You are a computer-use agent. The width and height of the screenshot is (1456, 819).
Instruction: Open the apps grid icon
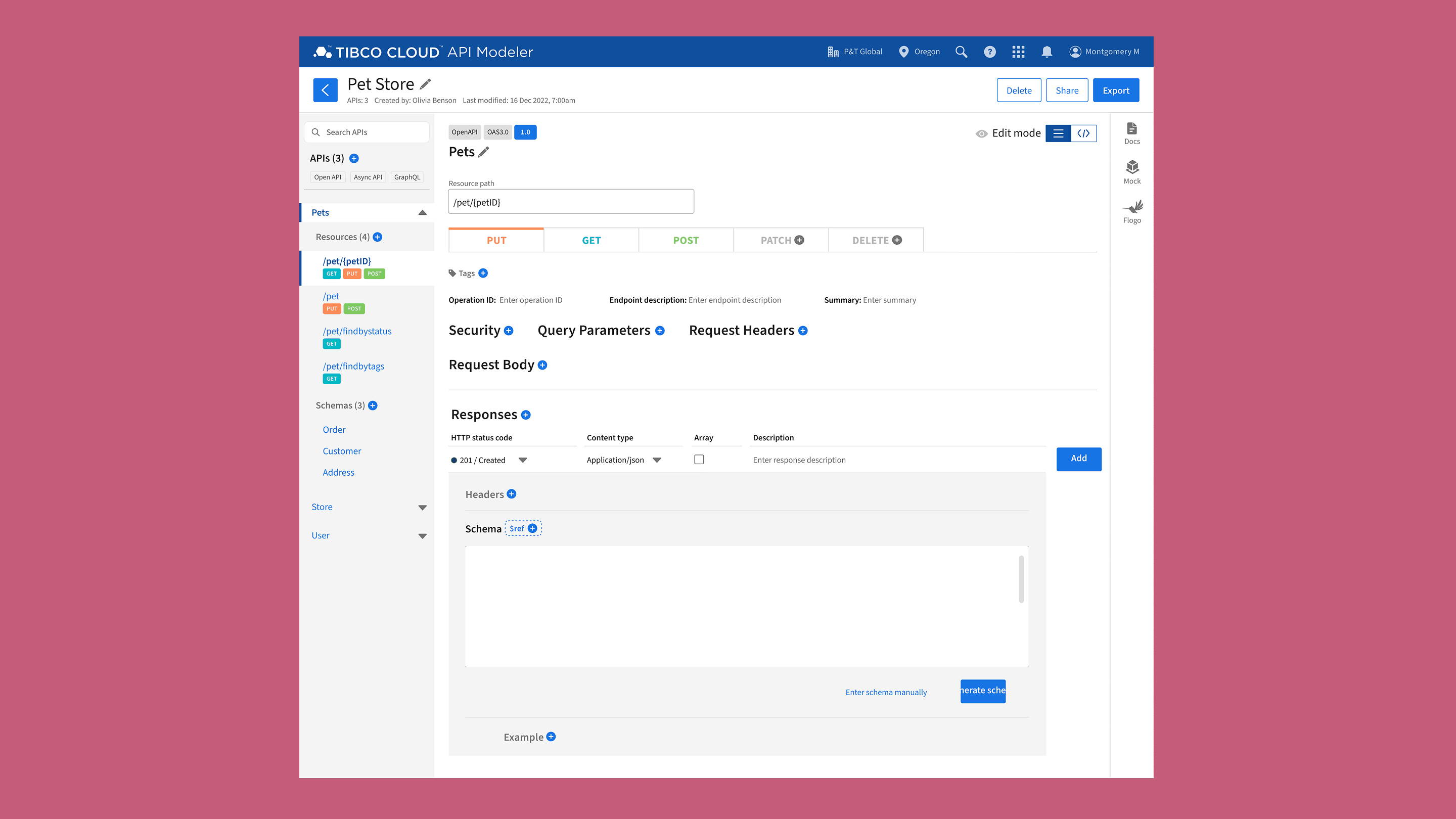click(x=1018, y=52)
